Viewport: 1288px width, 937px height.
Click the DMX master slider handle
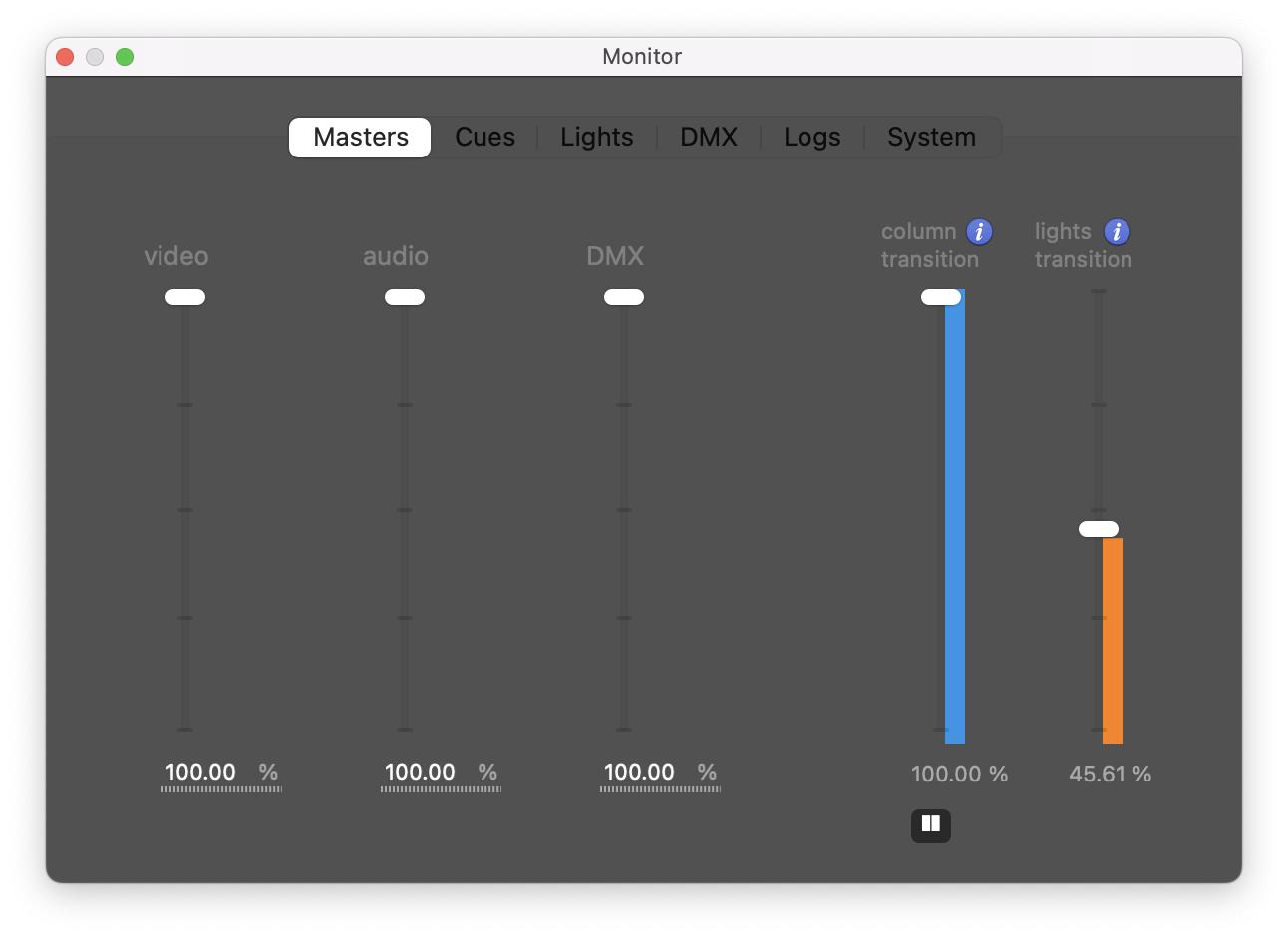(624, 297)
